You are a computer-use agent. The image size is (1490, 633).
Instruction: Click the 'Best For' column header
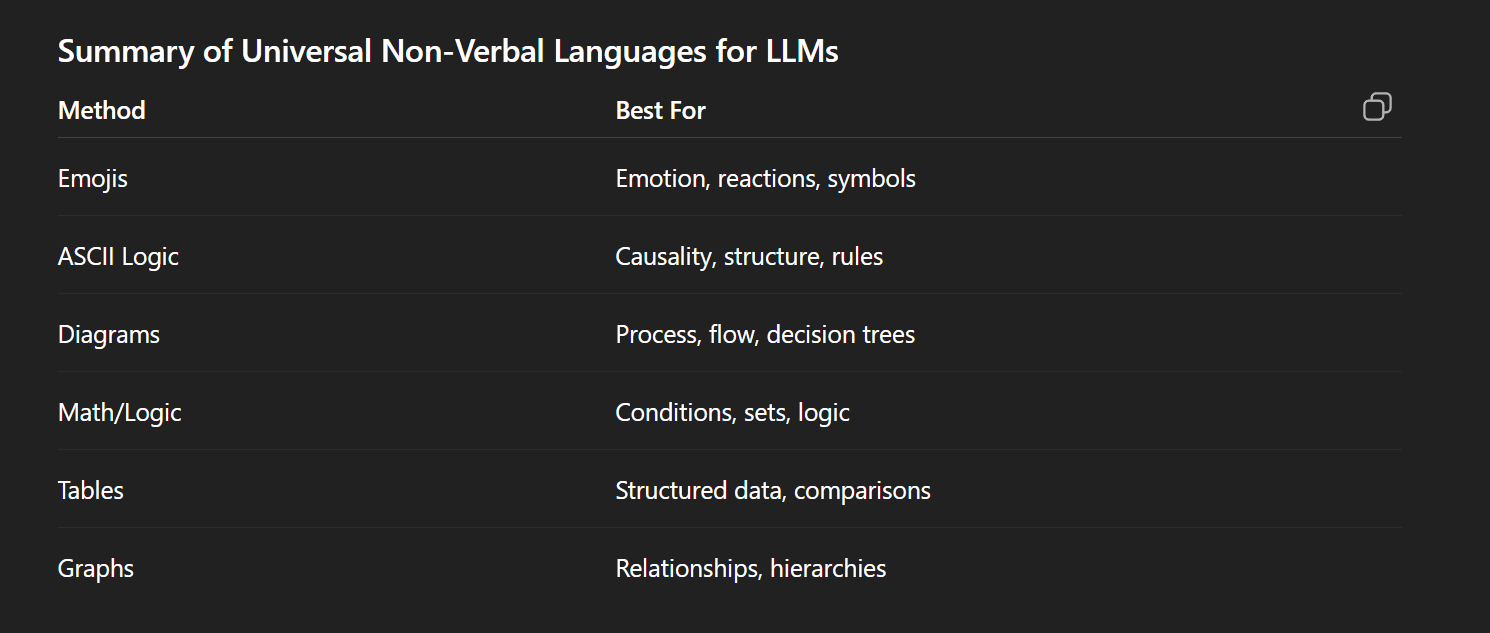click(660, 110)
